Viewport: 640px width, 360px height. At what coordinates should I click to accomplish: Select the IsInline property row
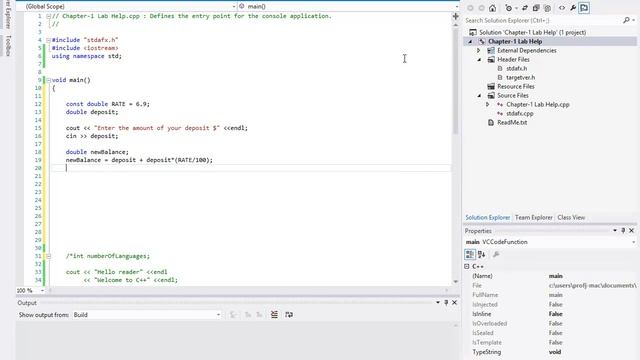[x=550, y=314]
